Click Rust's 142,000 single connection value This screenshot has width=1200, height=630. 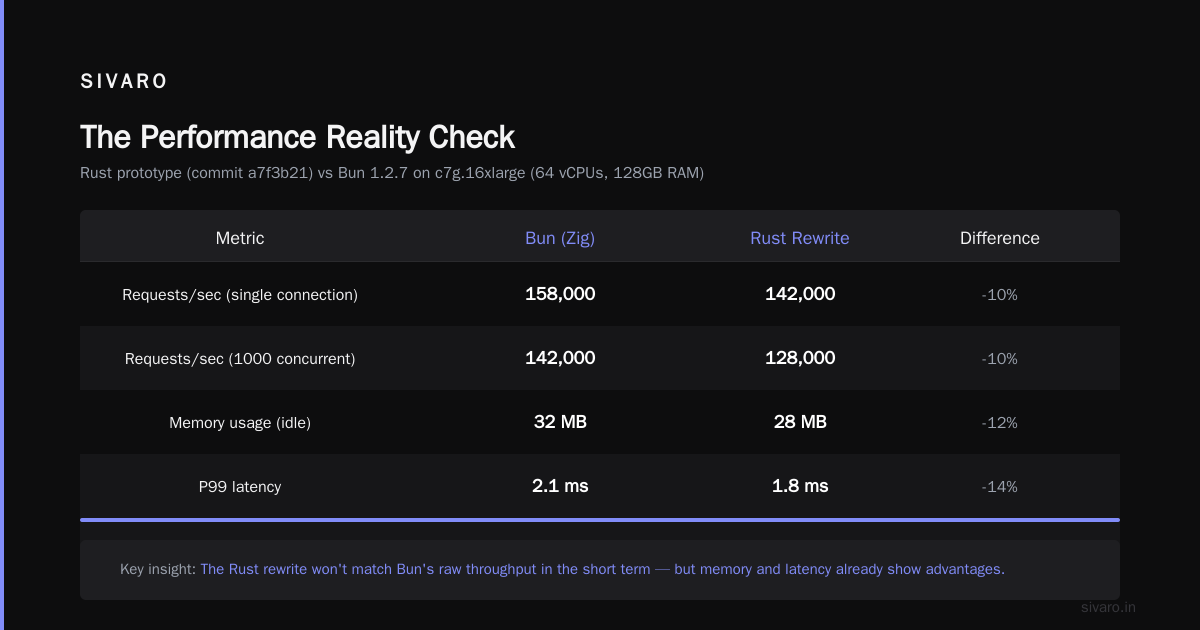(800, 294)
